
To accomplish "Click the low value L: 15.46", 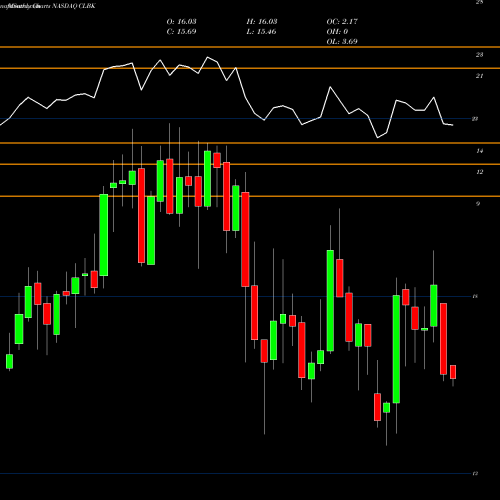I will coord(261,32).
